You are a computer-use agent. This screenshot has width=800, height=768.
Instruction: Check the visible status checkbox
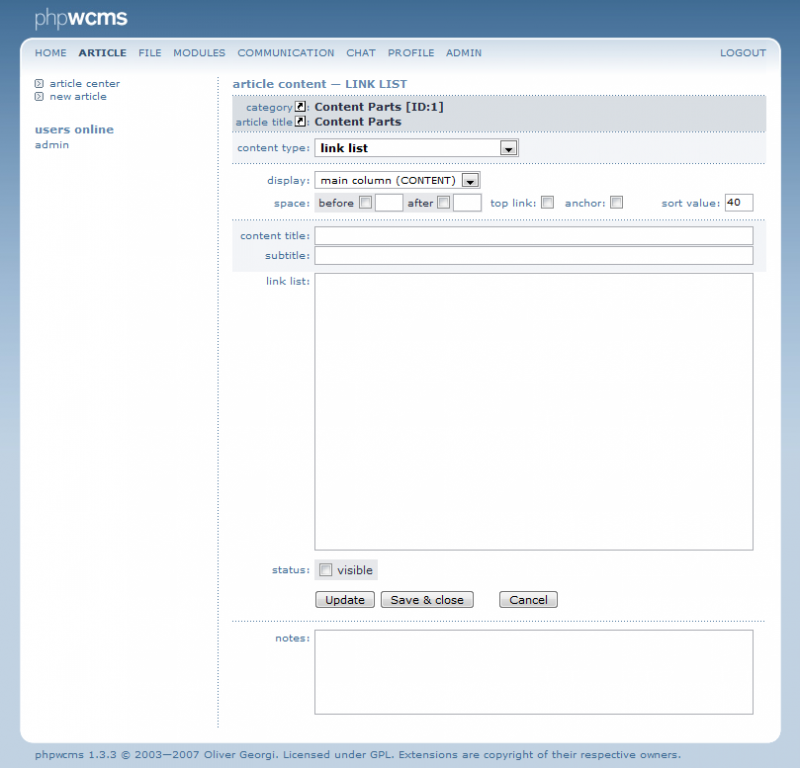point(325,569)
